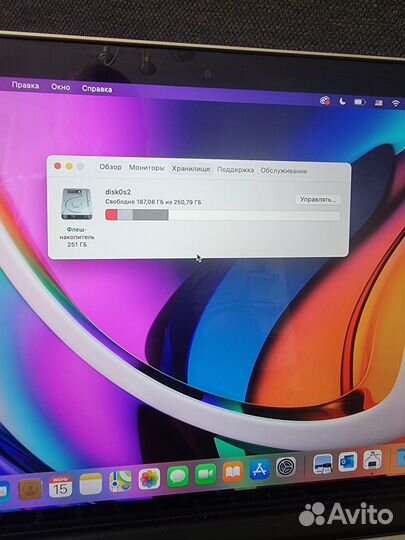Click the dark gray storage bar segment

pos(150,215)
